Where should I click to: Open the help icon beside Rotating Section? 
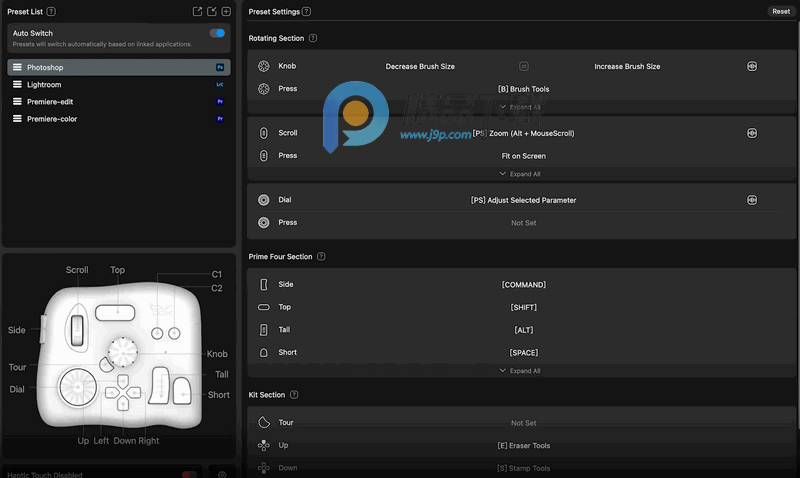(313, 38)
